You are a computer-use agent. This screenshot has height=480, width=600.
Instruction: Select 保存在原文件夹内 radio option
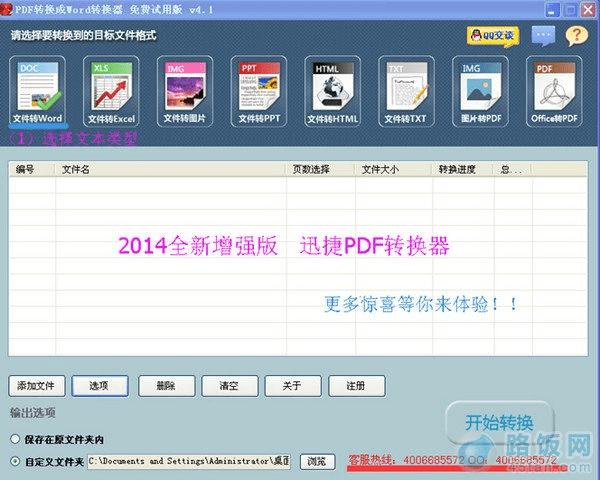point(15,439)
